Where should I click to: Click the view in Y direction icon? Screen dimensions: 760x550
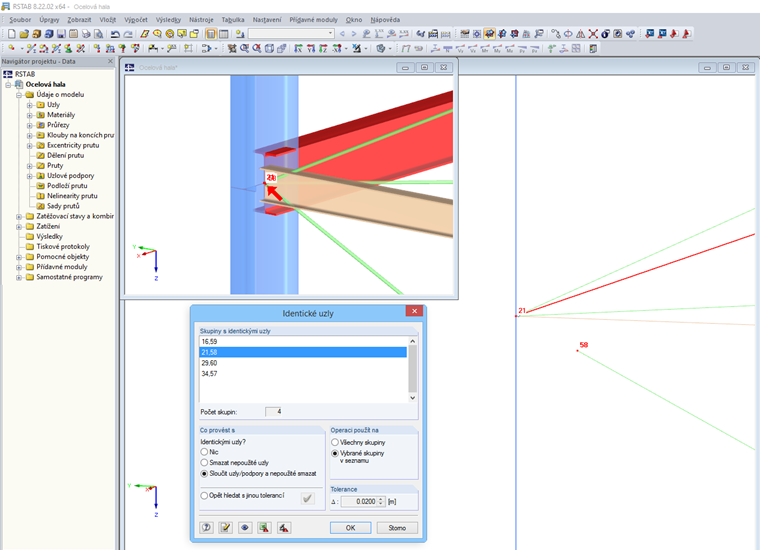[311, 48]
